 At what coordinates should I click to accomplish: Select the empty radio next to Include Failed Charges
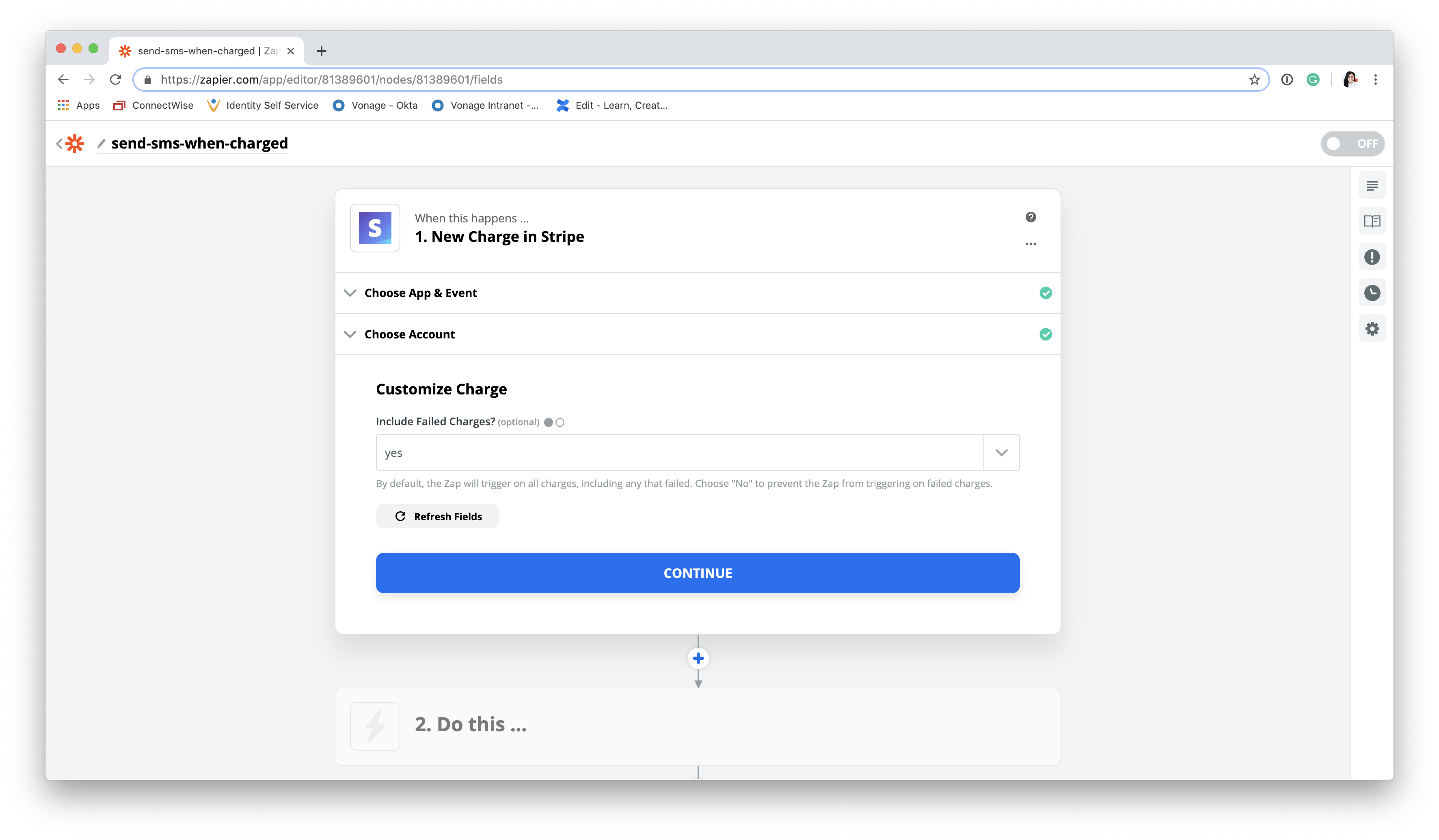pos(560,423)
